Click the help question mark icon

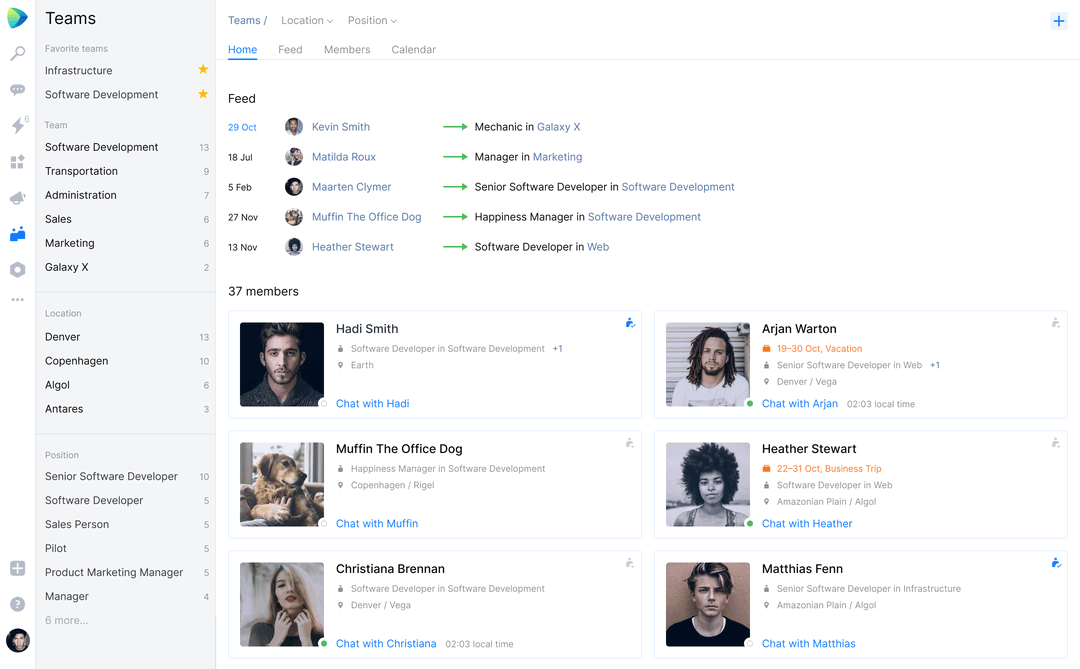(x=18, y=604)
